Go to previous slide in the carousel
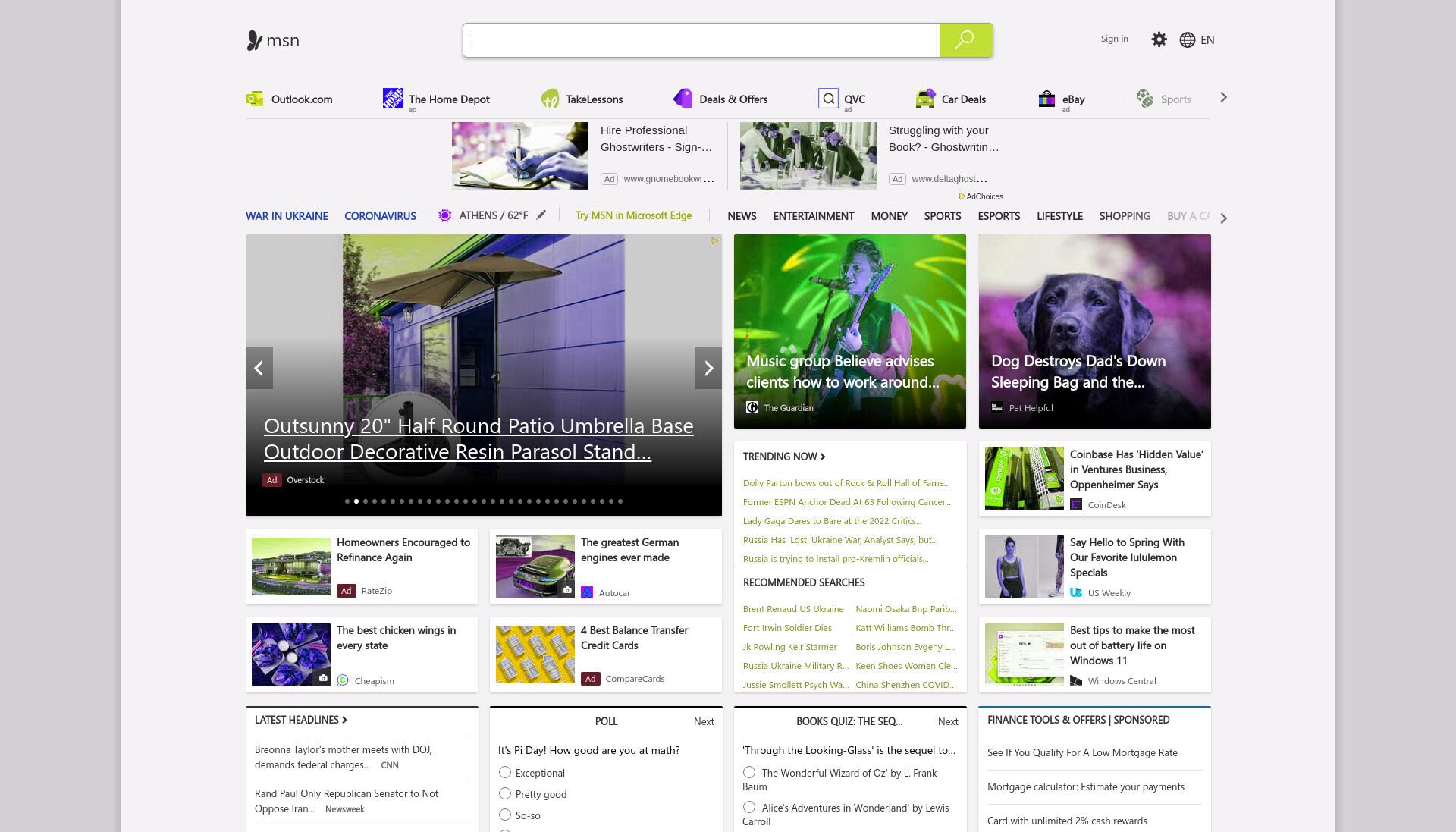Viewport: 1456px width, 832px height. tap(259, 368)
